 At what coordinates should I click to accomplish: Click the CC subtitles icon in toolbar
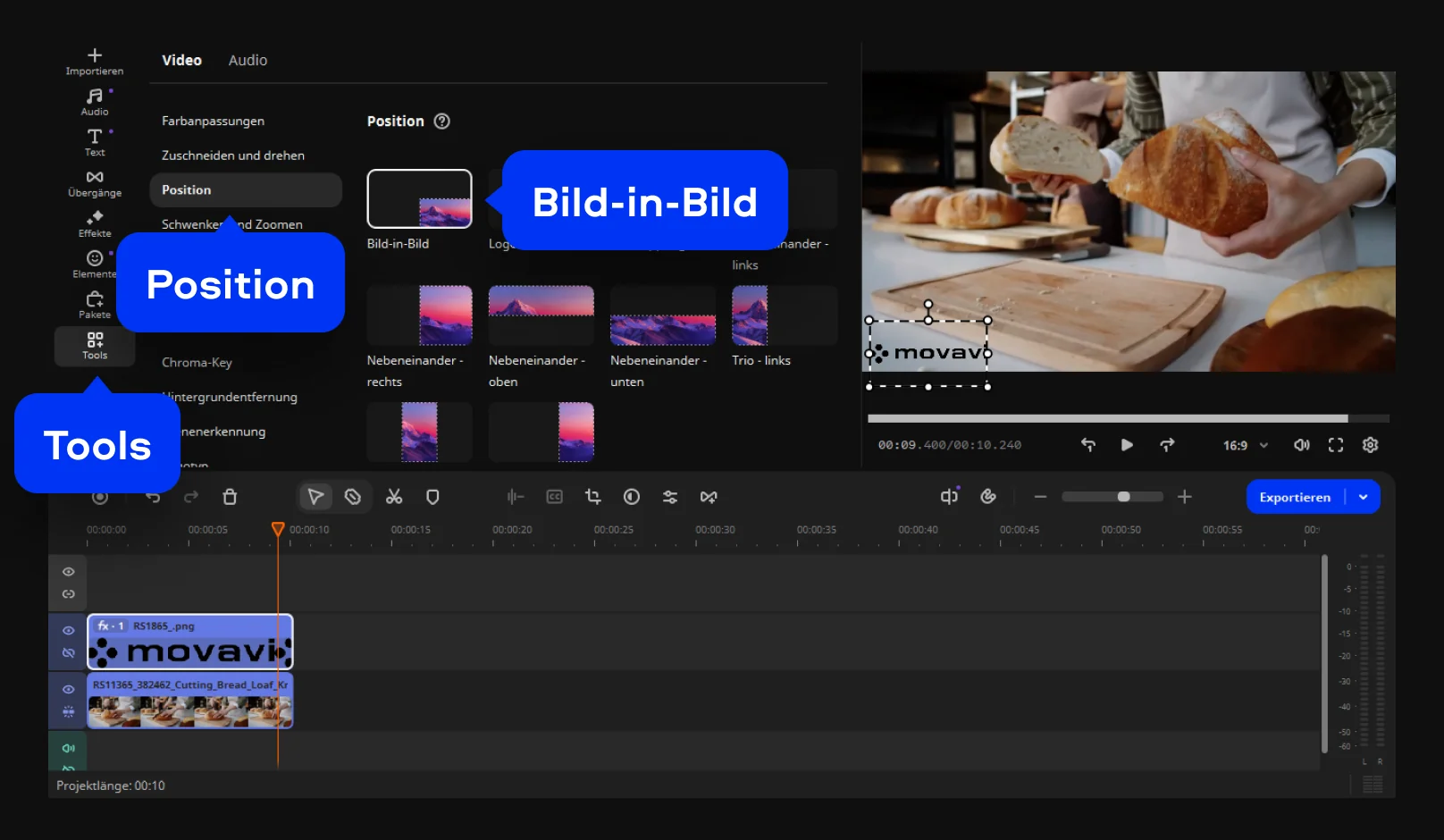(x=555, y=497)
